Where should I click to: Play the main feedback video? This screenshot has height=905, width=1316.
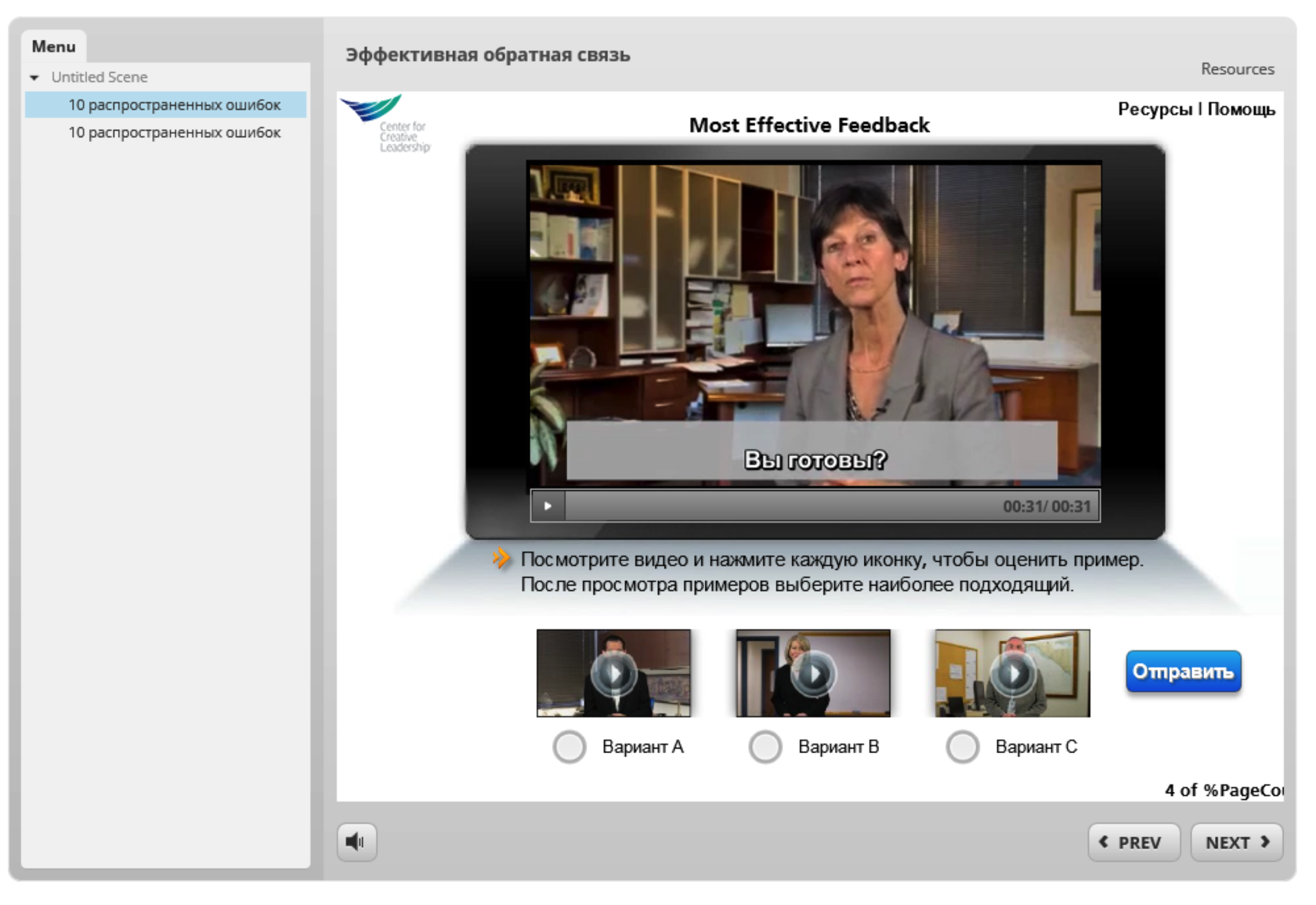(x=548, y=506)
